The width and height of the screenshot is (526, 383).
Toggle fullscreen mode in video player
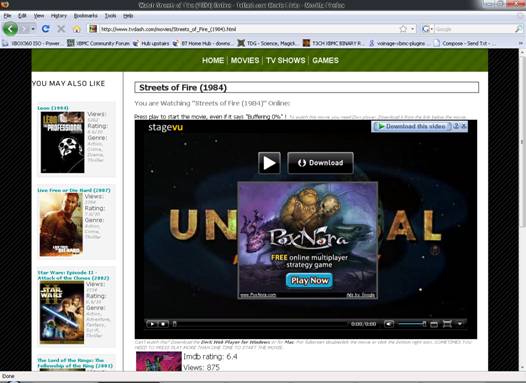447,324
